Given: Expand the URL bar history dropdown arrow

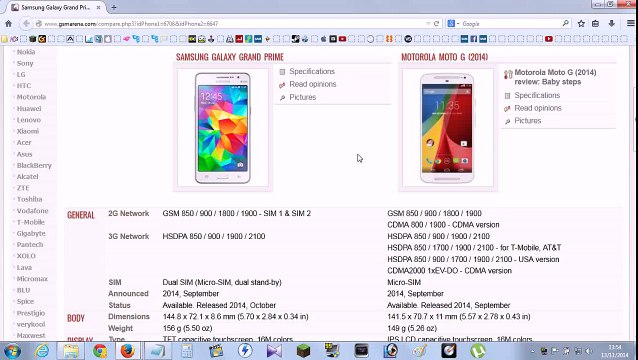Looking at the screenshot, I should 428,24.
